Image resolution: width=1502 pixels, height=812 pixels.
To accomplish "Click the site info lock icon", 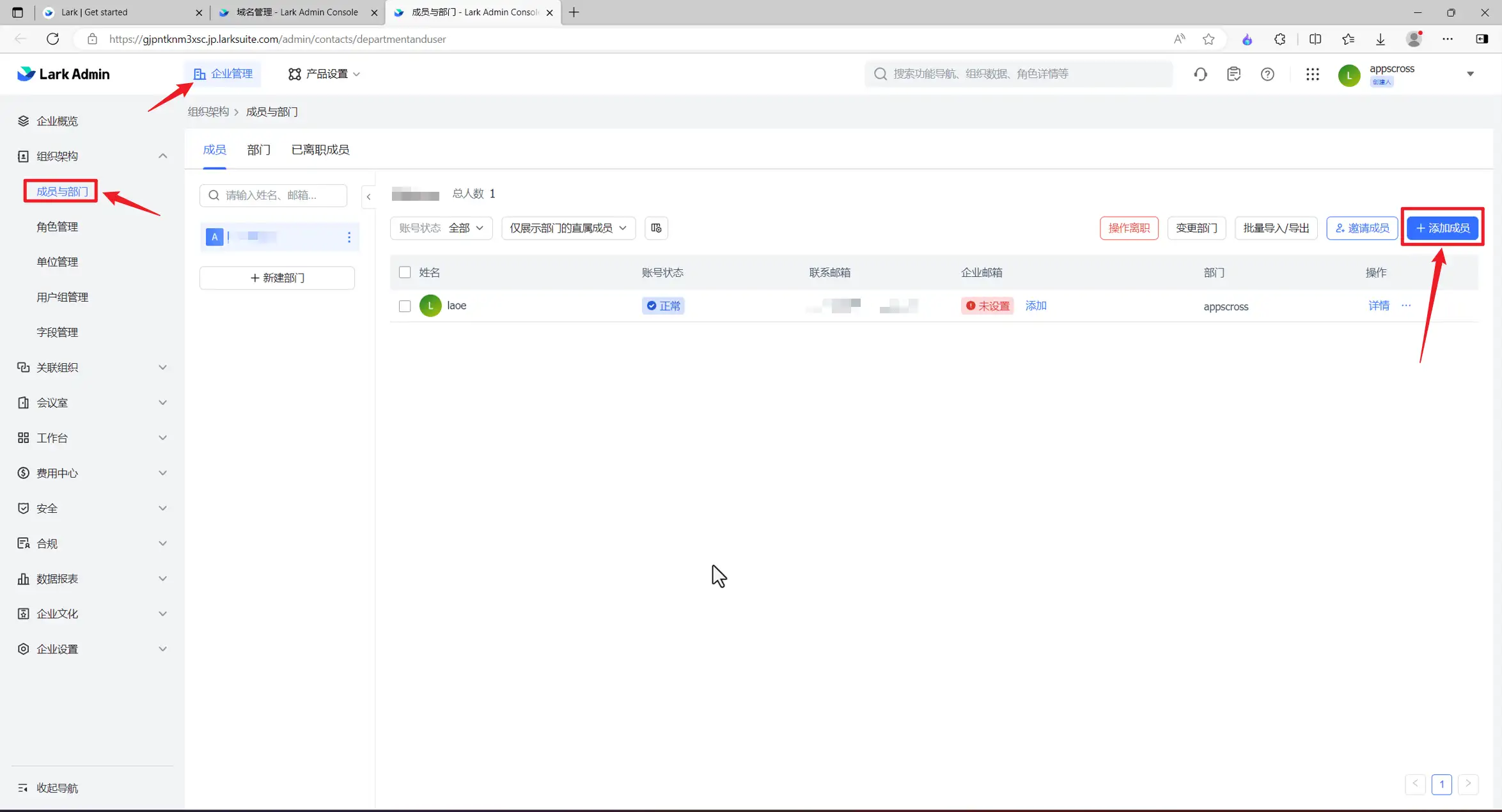I will [93, 39].
